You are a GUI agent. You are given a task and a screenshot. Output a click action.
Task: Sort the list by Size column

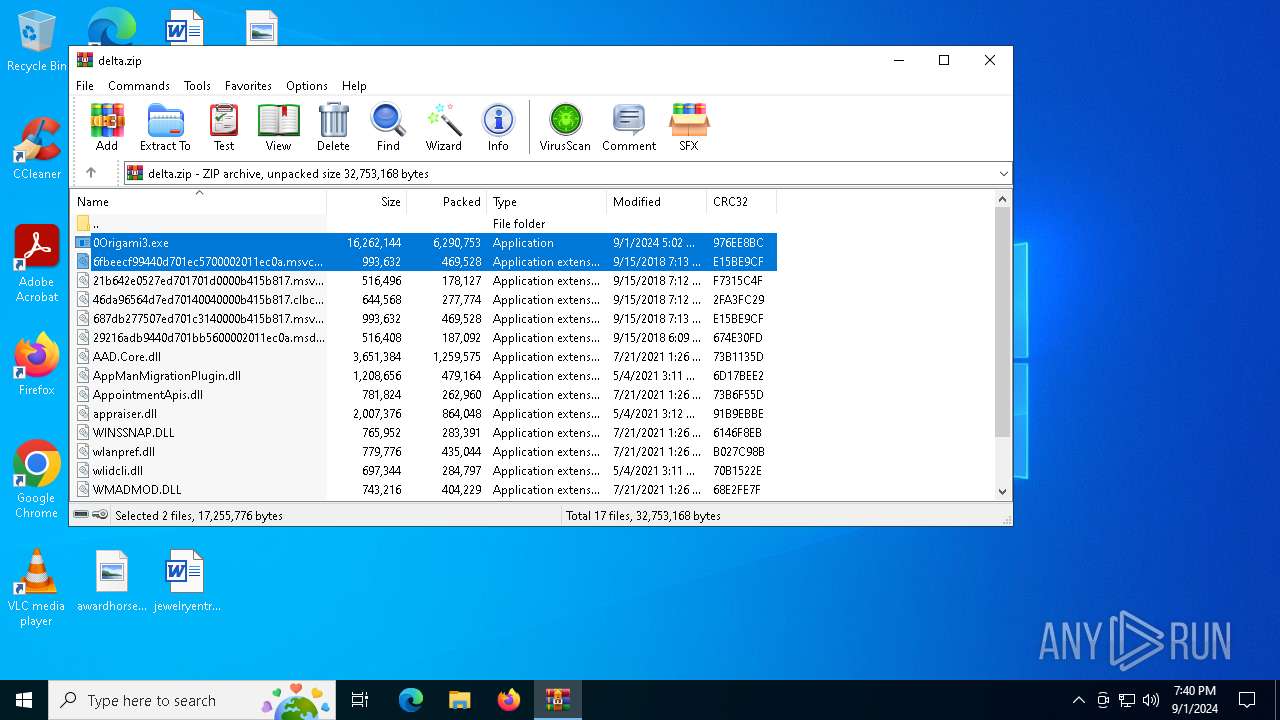point(367,201)
